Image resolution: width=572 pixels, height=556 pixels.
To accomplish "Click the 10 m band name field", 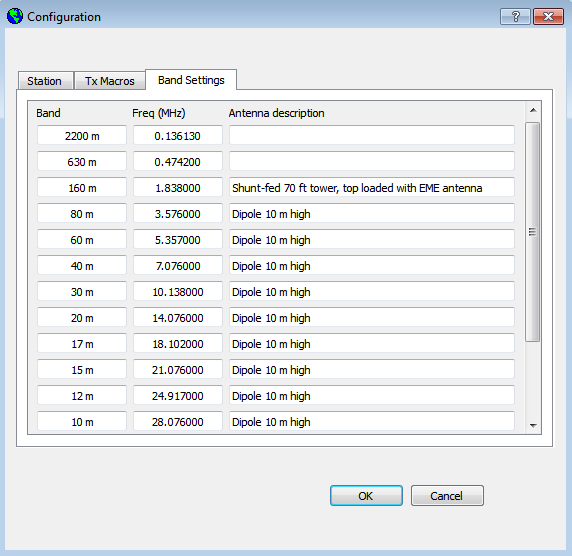I will (82, 421).
